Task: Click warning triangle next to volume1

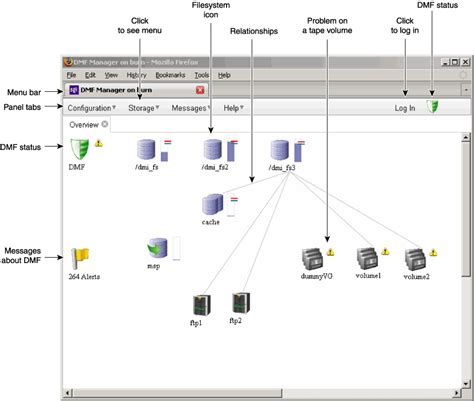Action: pos(385,251)
